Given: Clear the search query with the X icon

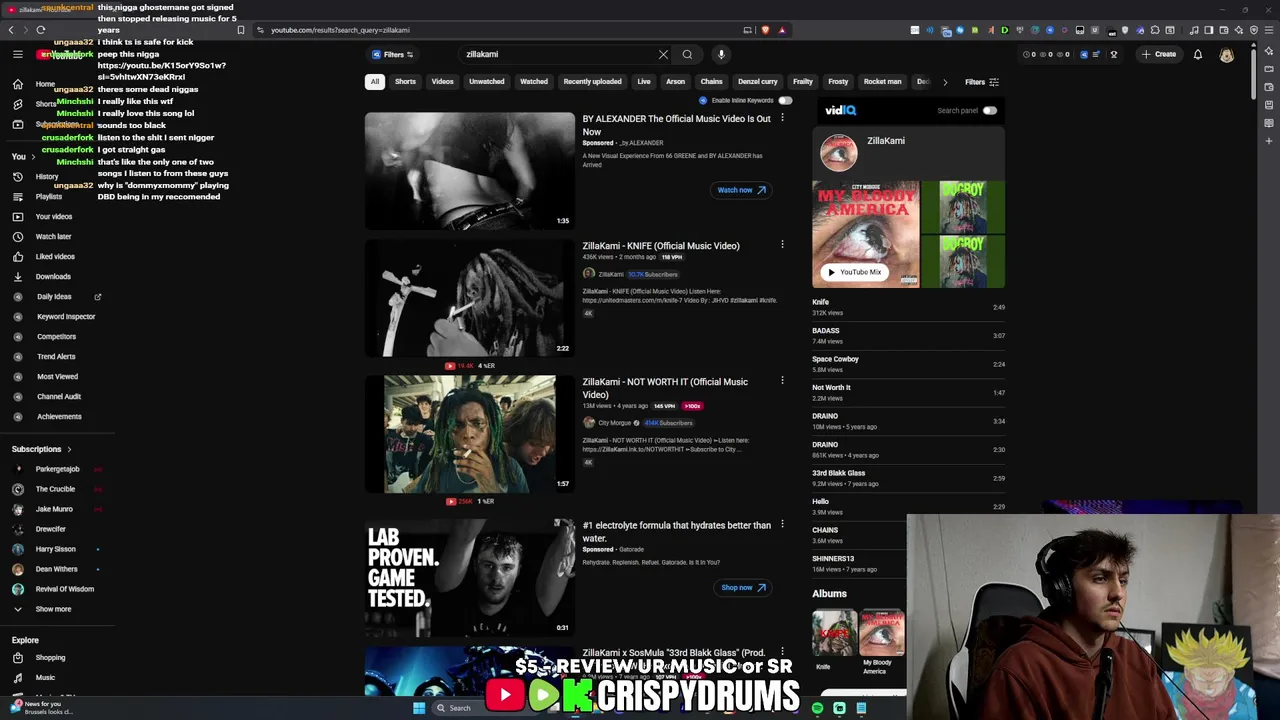Looking at the screenshot, I should pos(663,54).
